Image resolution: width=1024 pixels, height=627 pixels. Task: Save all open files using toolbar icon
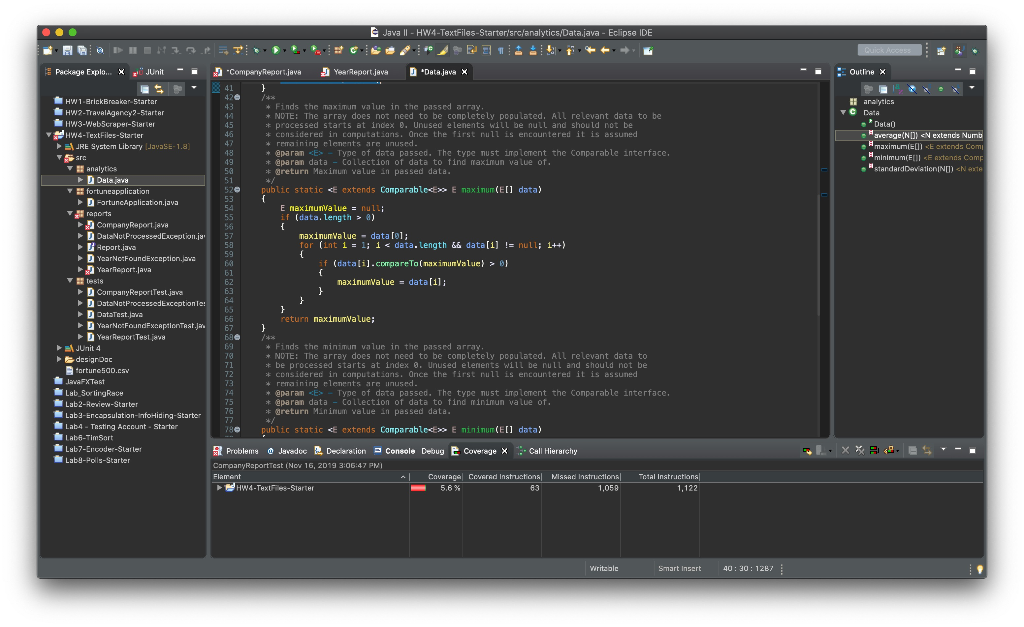(x=82, y=49)
